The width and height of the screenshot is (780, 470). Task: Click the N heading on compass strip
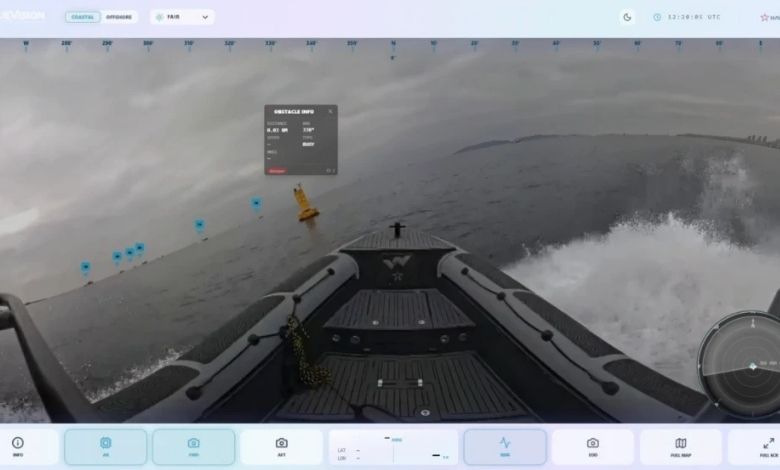click(393, 44)
